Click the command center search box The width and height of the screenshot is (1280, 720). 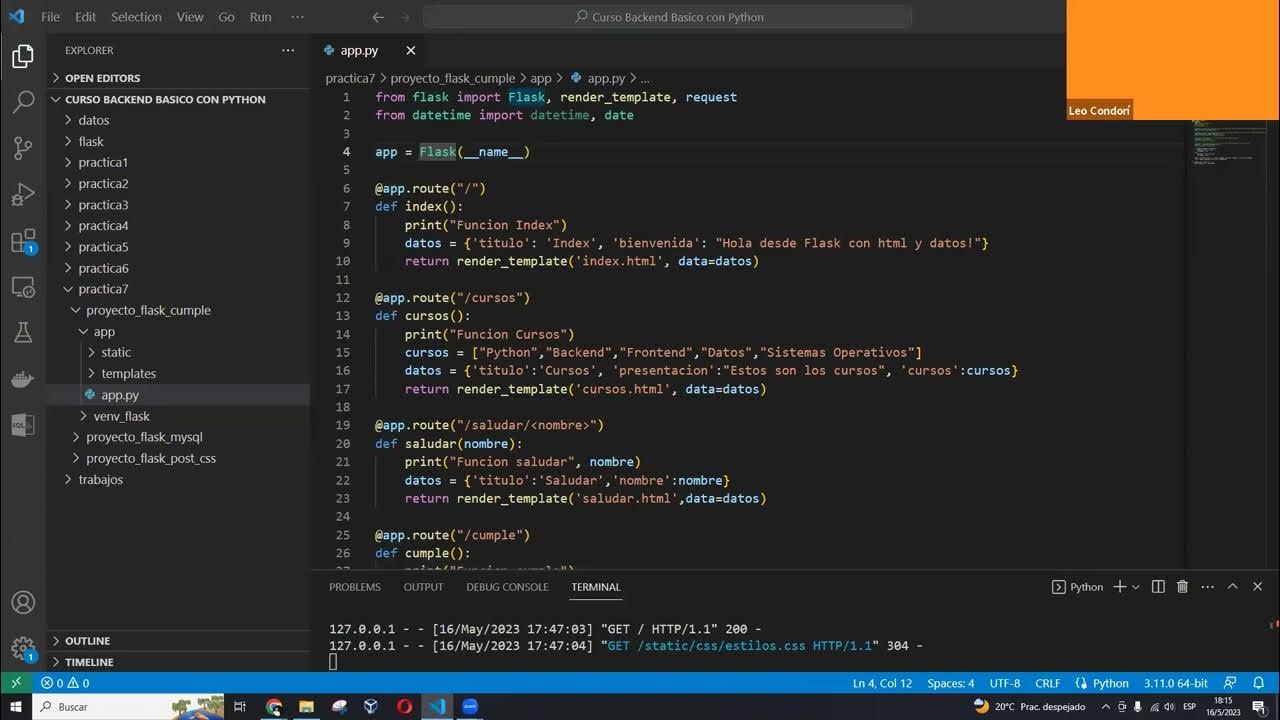coord(667,17)
